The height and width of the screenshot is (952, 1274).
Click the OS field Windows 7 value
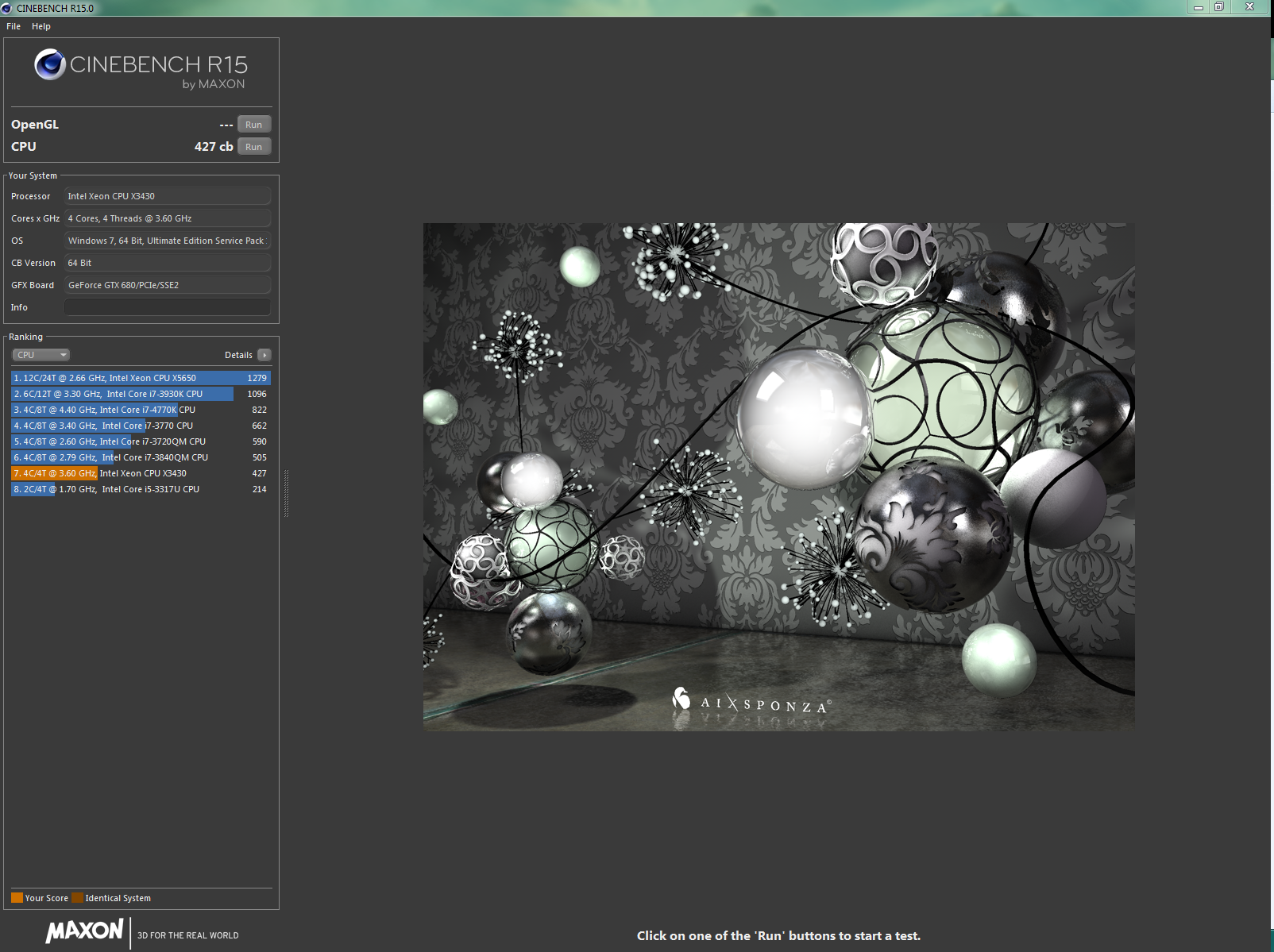coord(168,241)
